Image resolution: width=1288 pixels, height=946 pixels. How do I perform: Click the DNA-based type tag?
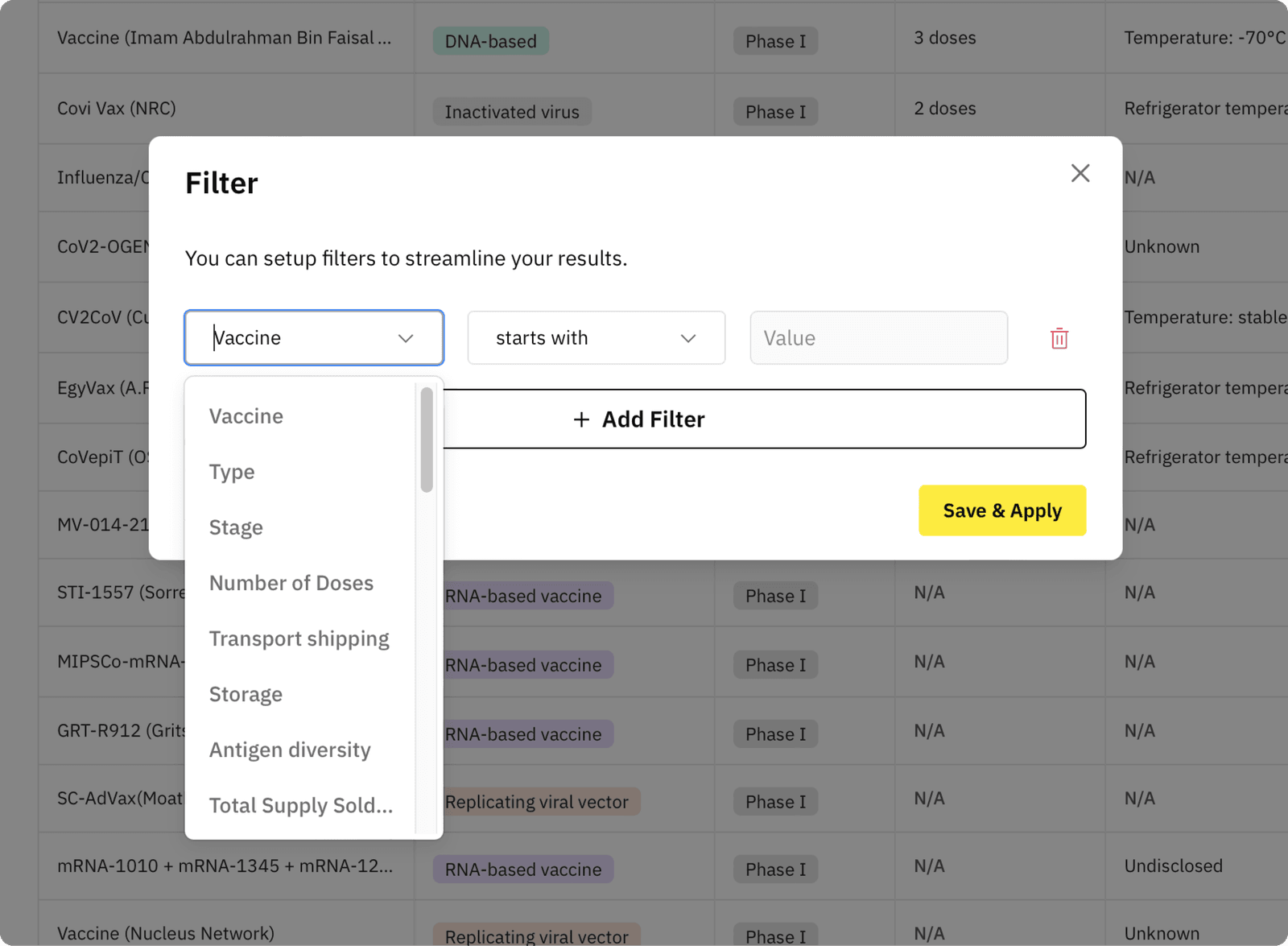pos(491,41)
